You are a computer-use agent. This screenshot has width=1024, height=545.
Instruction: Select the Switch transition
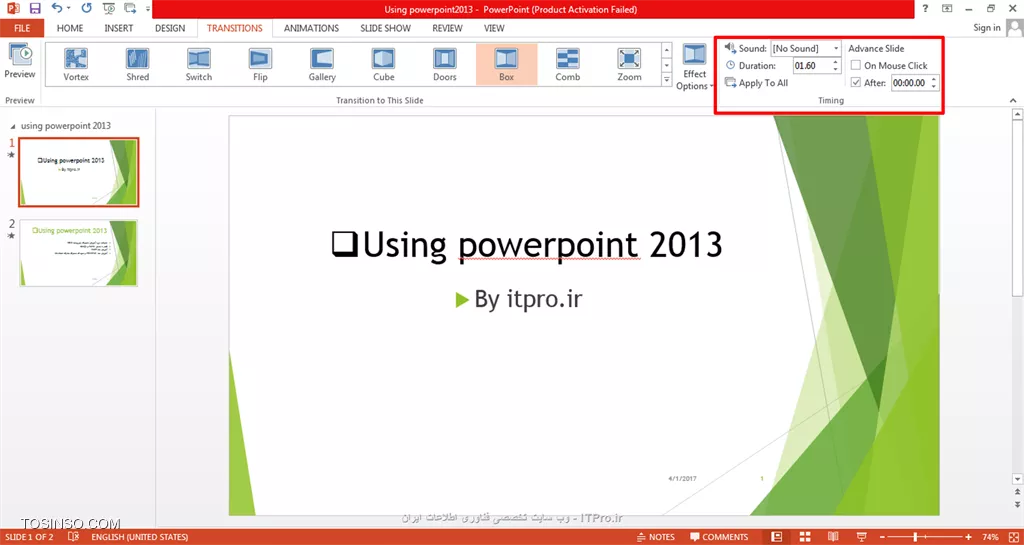pyautogui.click(x=199, y=64)
